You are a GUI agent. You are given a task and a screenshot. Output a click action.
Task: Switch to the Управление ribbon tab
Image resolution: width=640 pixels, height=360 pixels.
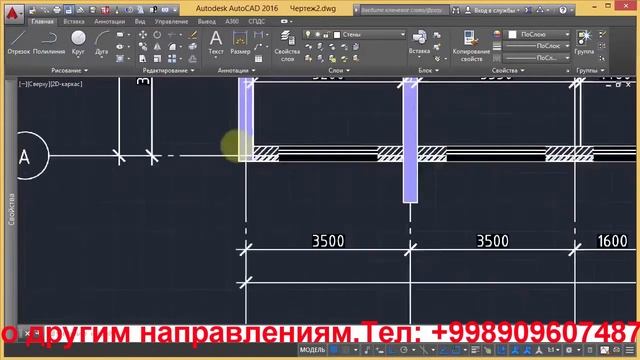(x=171, y=21)
